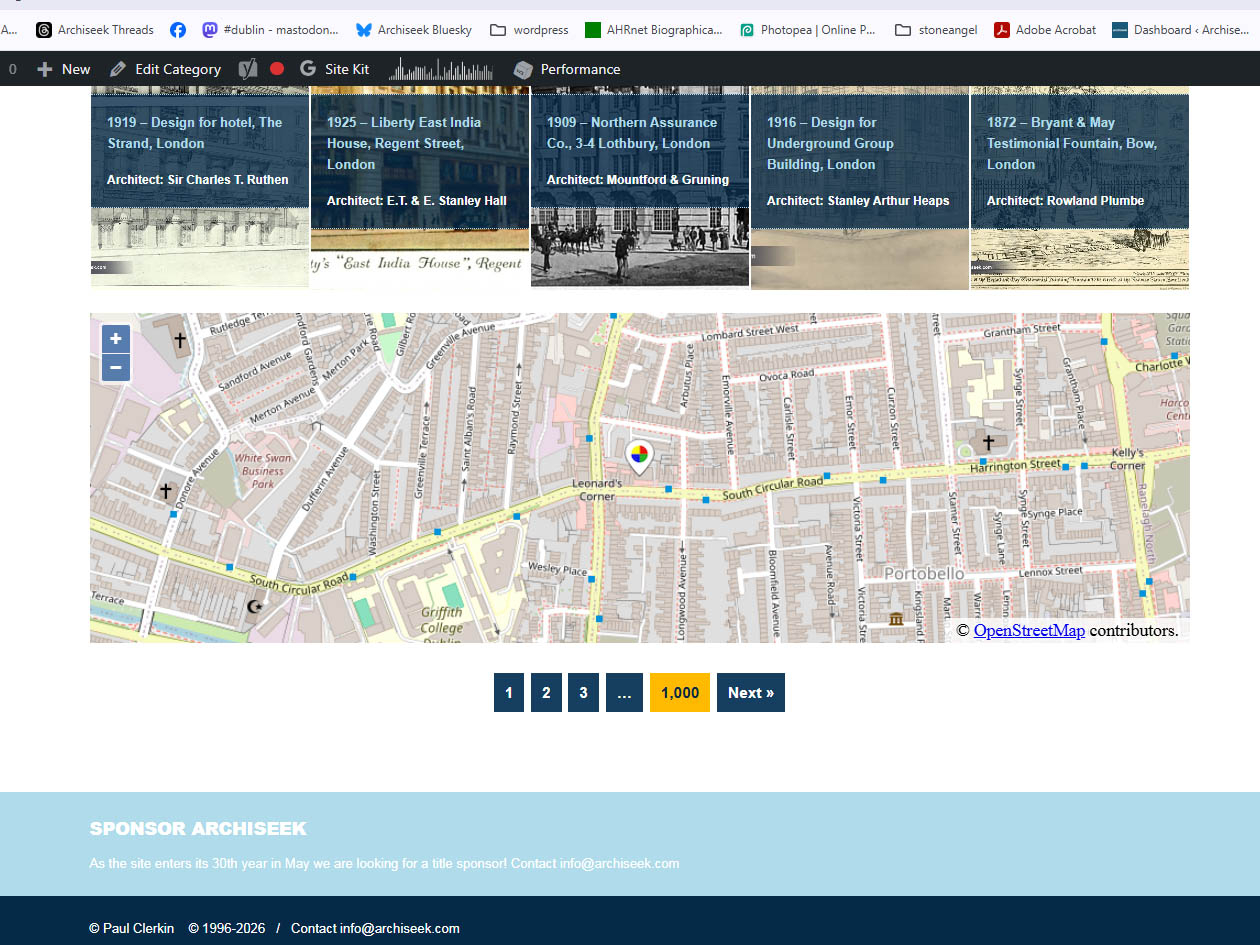Open the wordpress bookmarks folder
Image resolution: width=1260 pixels, height=945 pixels.
(x=529, y=30)
